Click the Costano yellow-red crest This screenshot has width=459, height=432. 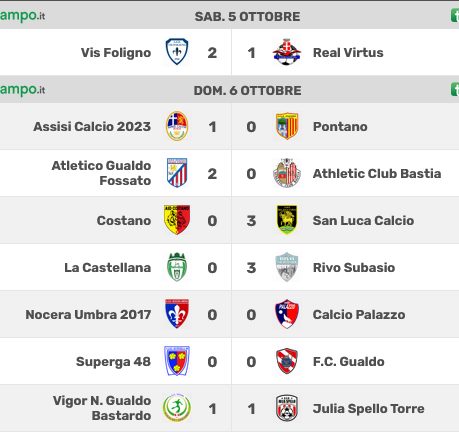tap(177, 220)
